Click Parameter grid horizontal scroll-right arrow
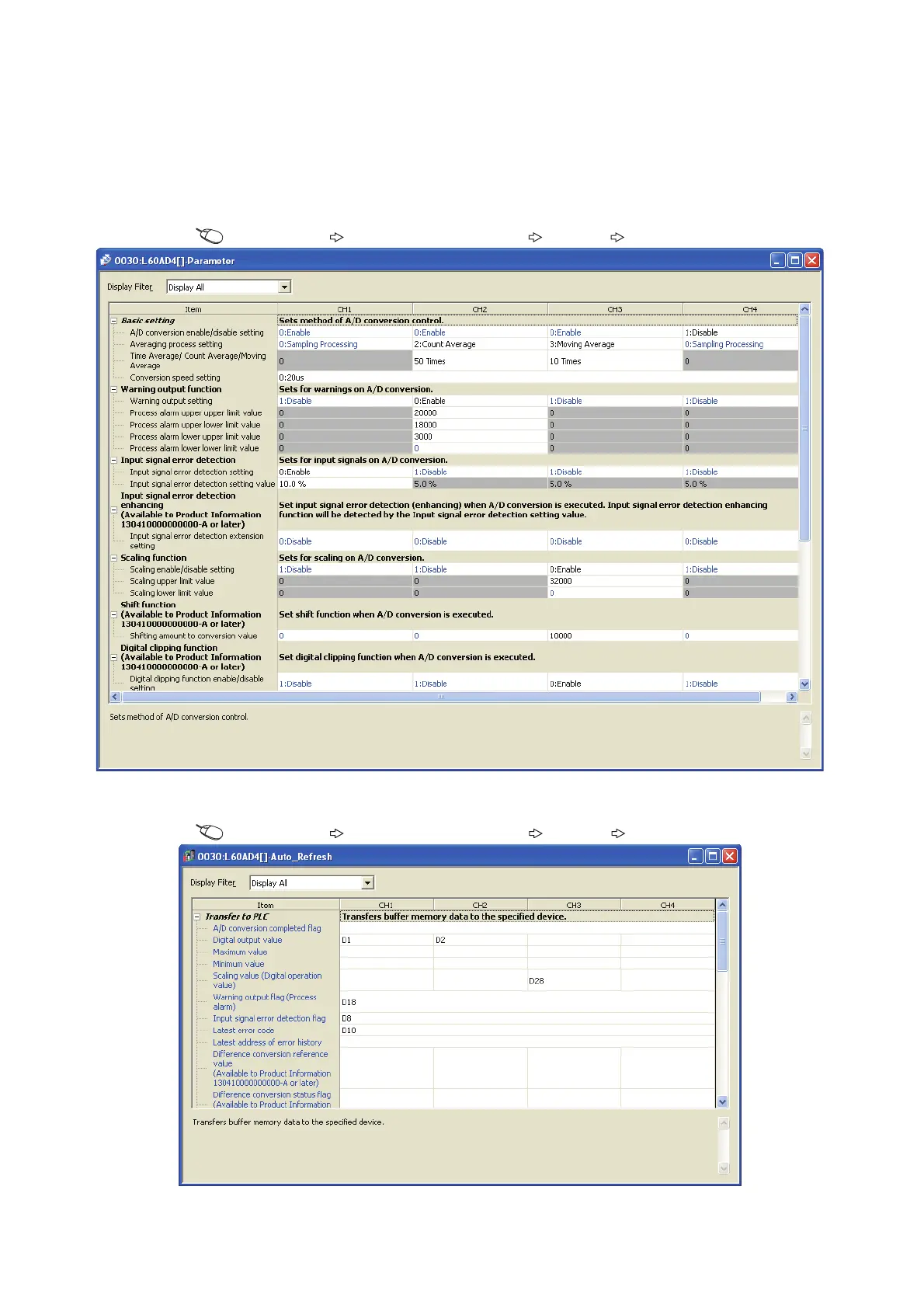This screenshot has width=924, height=1308. coord(792,697)
